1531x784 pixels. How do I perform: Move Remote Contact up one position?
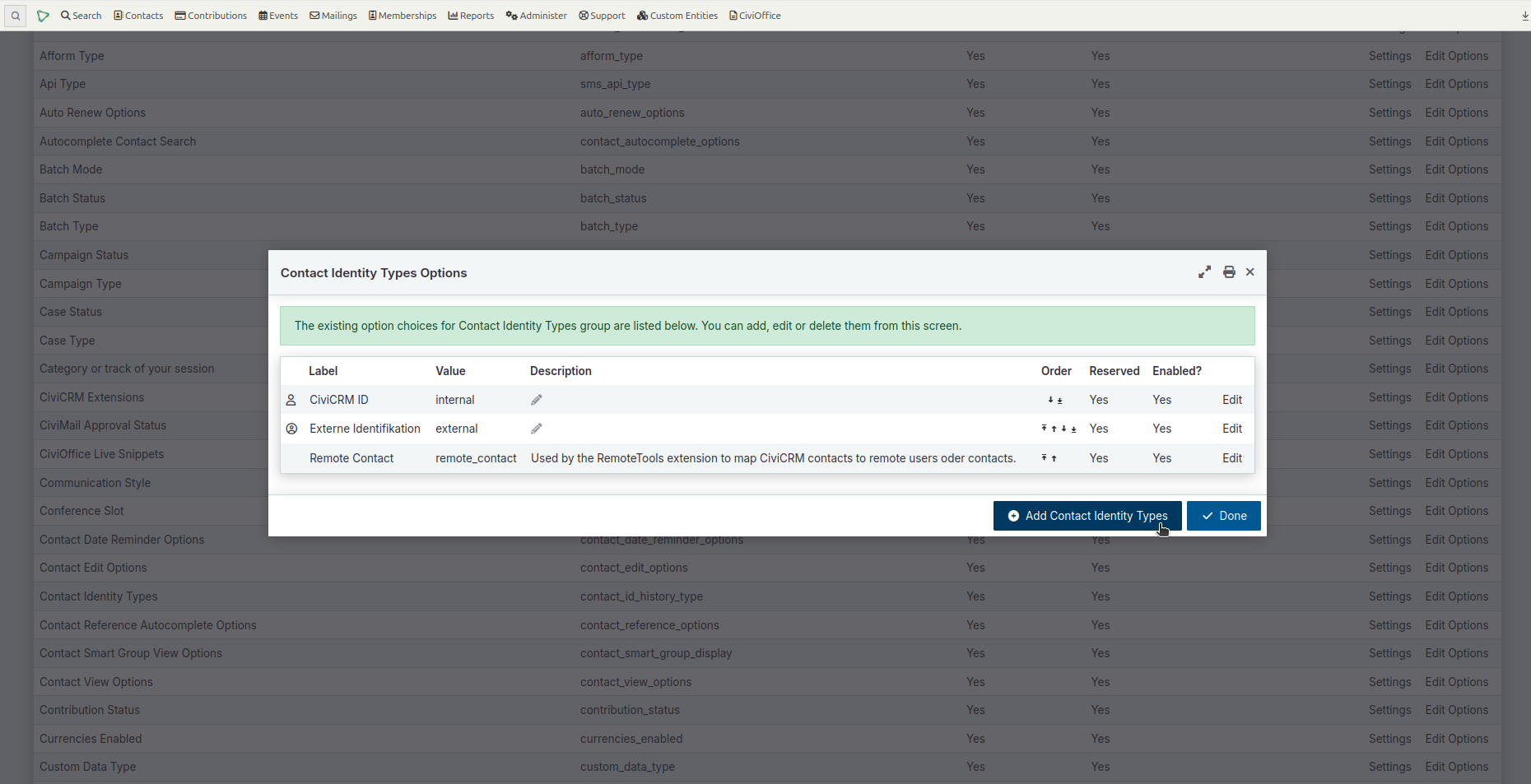pos(1054,458)
